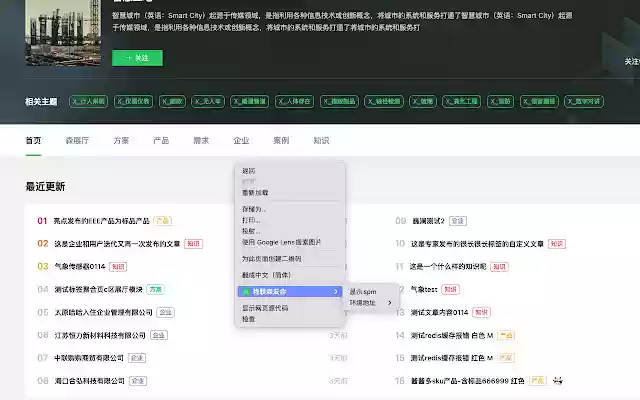Switch to the 知识 tab
Image resolution: width=640 pixels, height=400 pixels.
pyautogui.click(x=321, y=141)
